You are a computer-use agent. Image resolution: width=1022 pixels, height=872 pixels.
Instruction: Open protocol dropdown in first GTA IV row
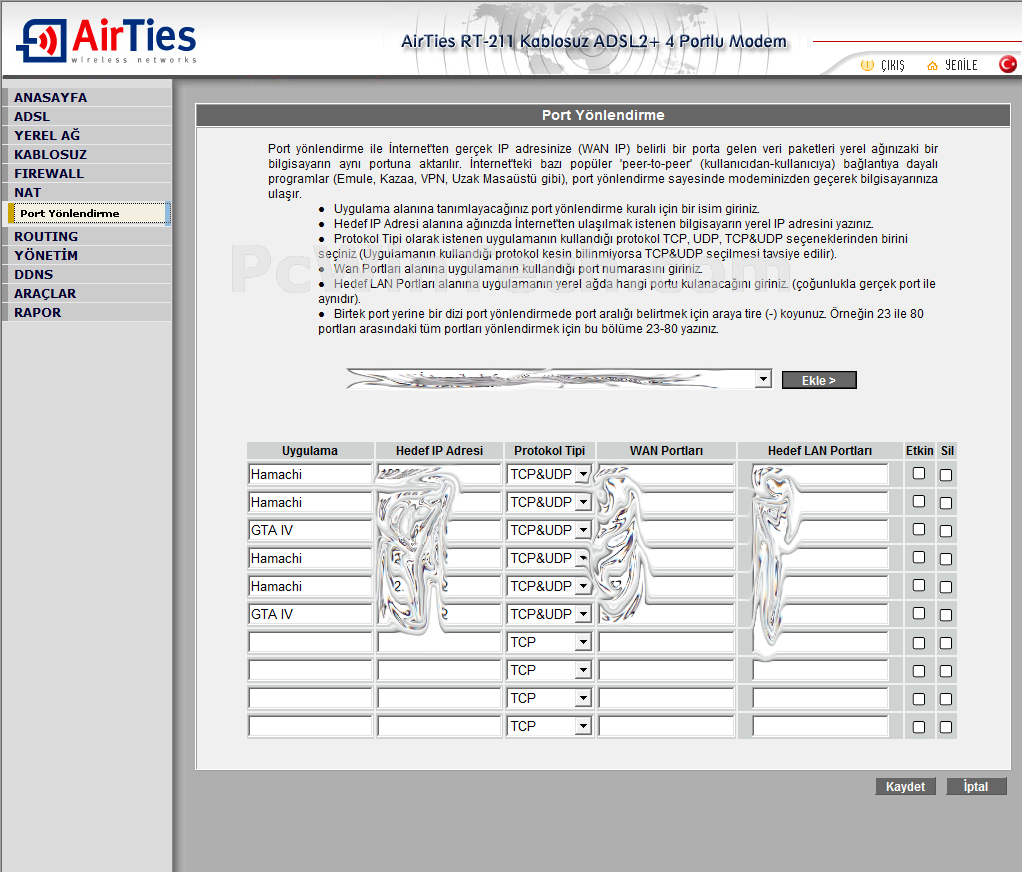(x=549, y=530)
